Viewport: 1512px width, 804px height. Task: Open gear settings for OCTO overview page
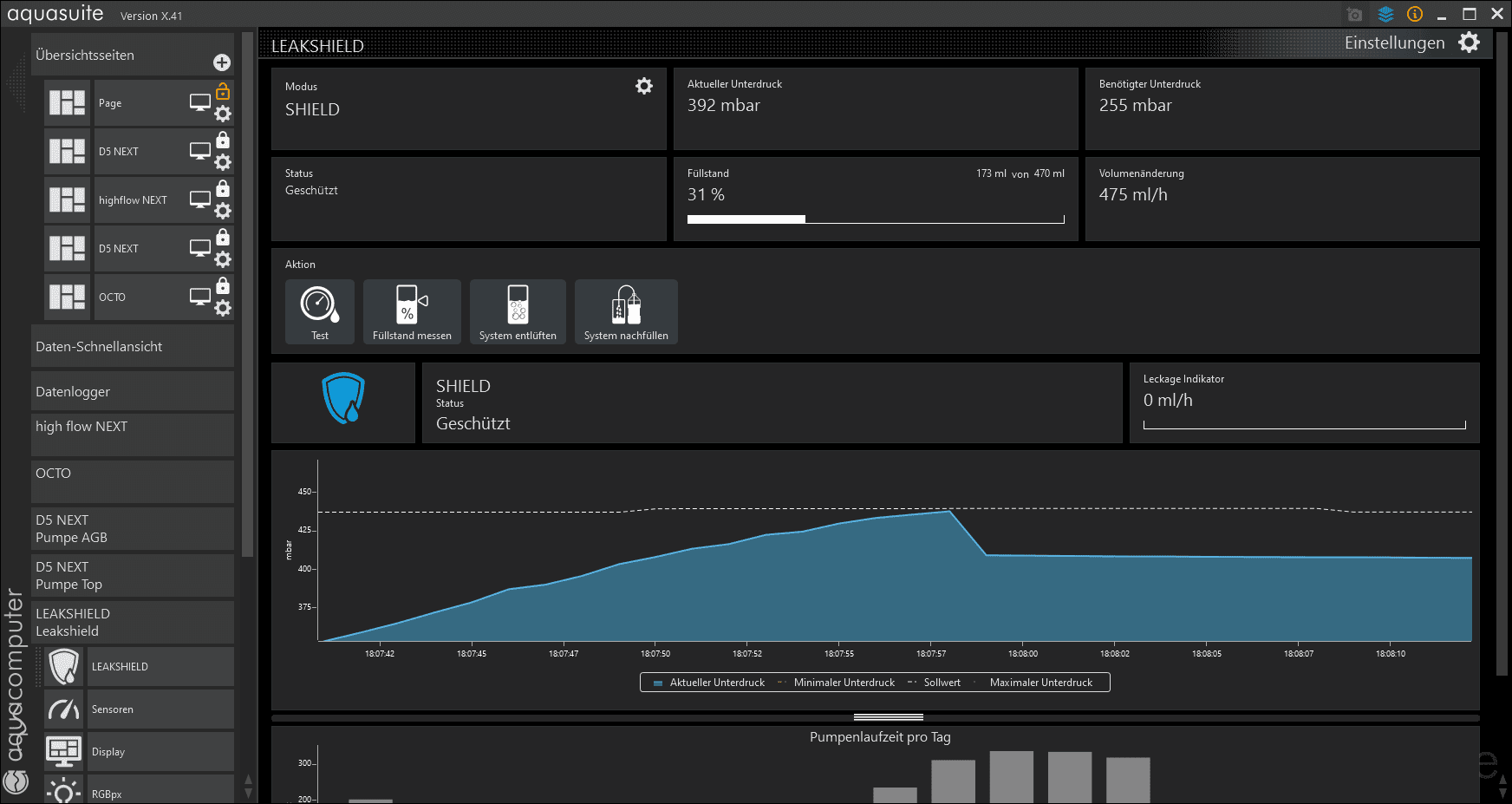223,308
